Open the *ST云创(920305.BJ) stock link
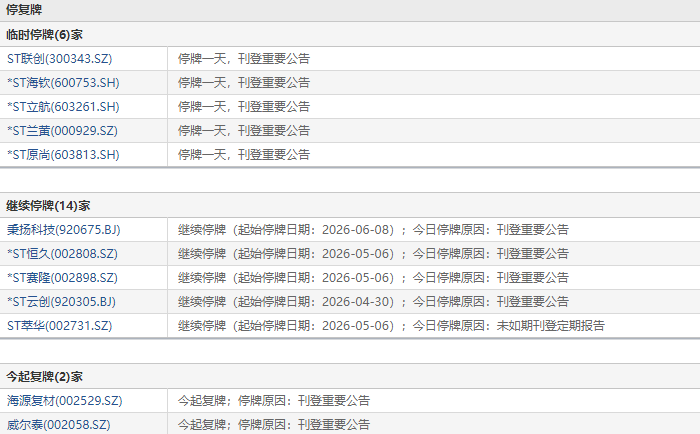The image size is (700, 434). 61,302
